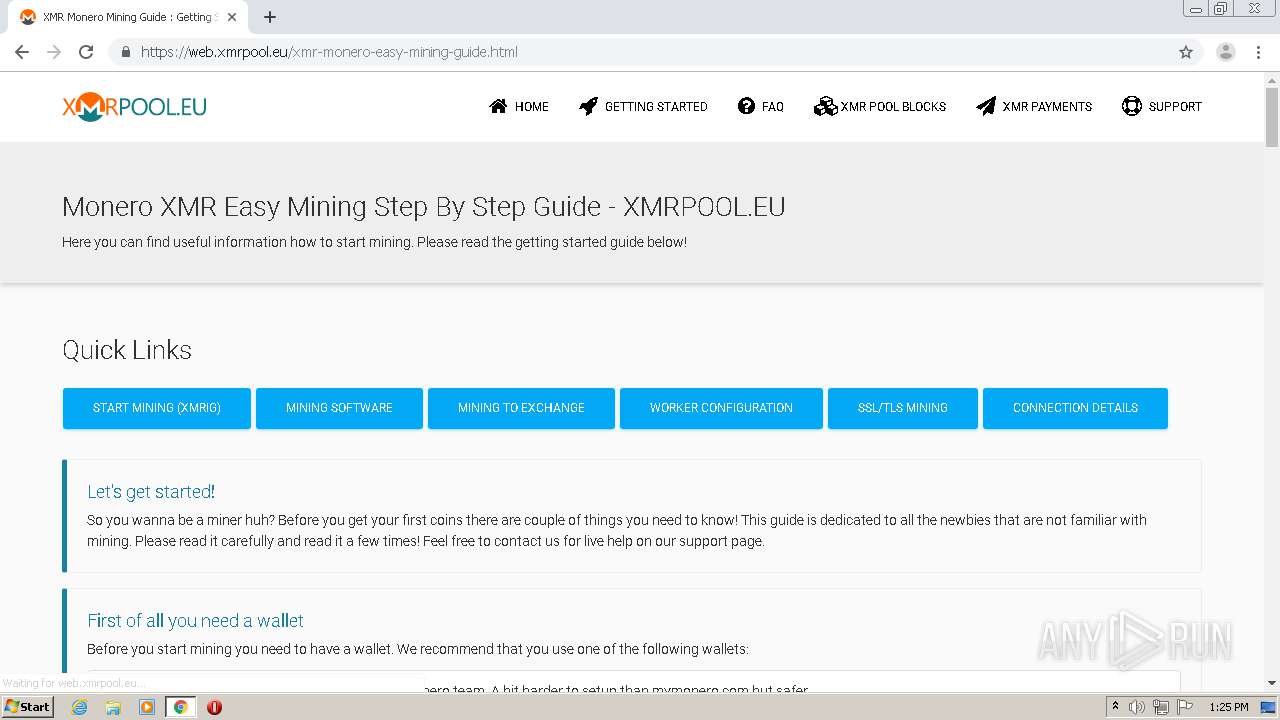Click the XMRPOOL.EU logo

[134, 107]
